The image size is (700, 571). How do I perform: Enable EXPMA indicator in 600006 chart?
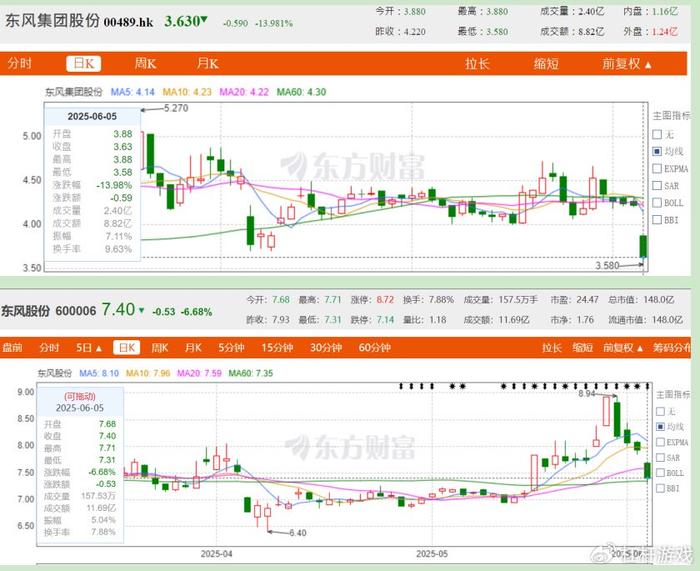[660, 442]
